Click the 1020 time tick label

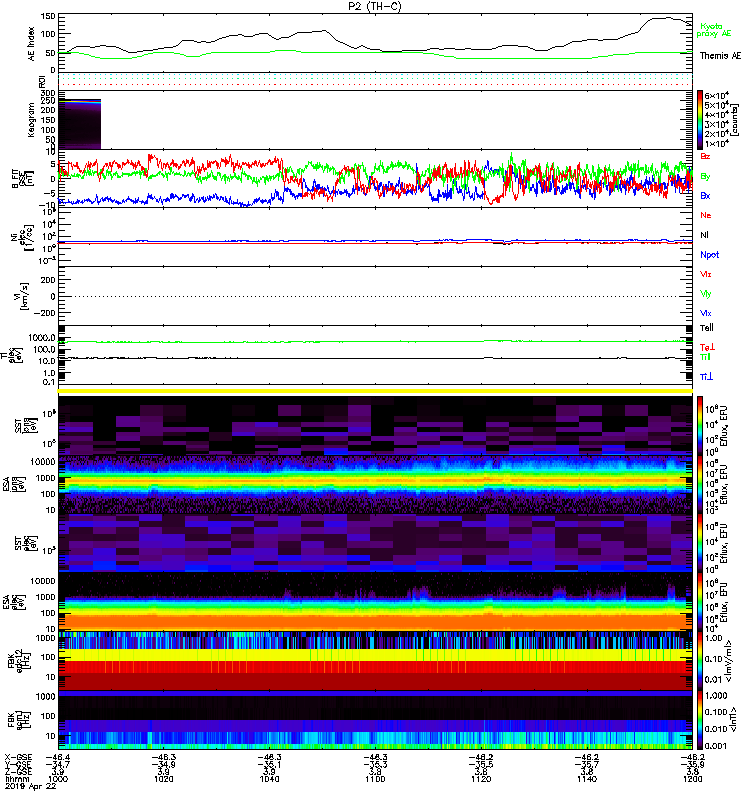[163, 779]
